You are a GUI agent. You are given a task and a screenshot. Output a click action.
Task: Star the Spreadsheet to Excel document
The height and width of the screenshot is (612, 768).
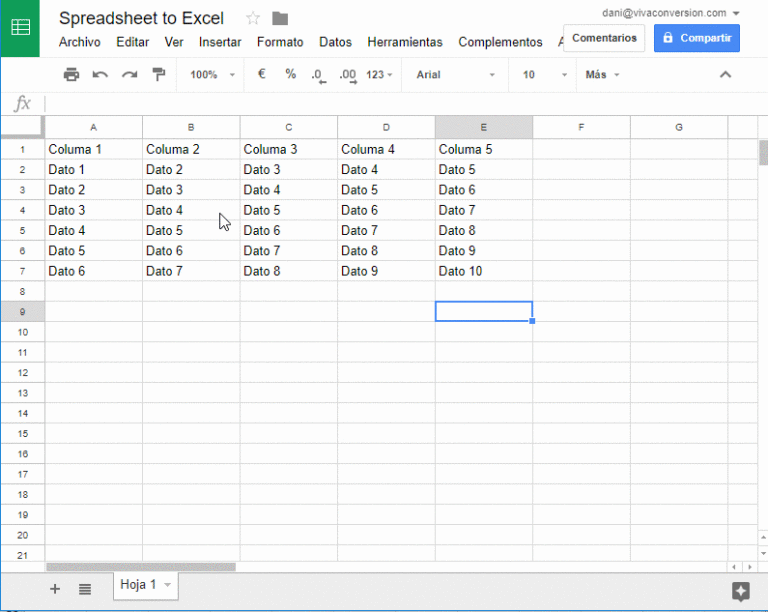click(253, 18)
